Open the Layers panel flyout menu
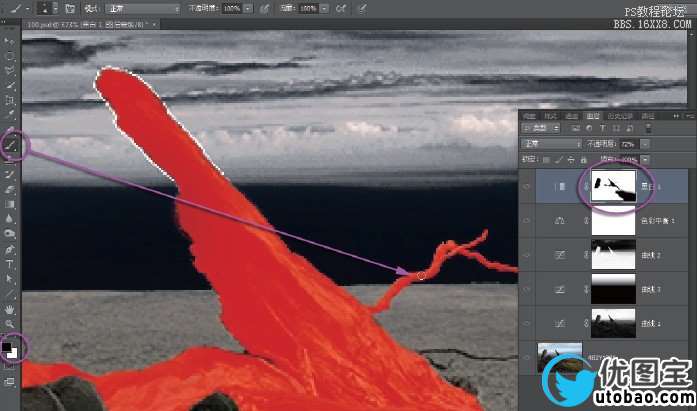Image resolution: width=697 pixels, height=411 pixels. [x=690, y=116]
